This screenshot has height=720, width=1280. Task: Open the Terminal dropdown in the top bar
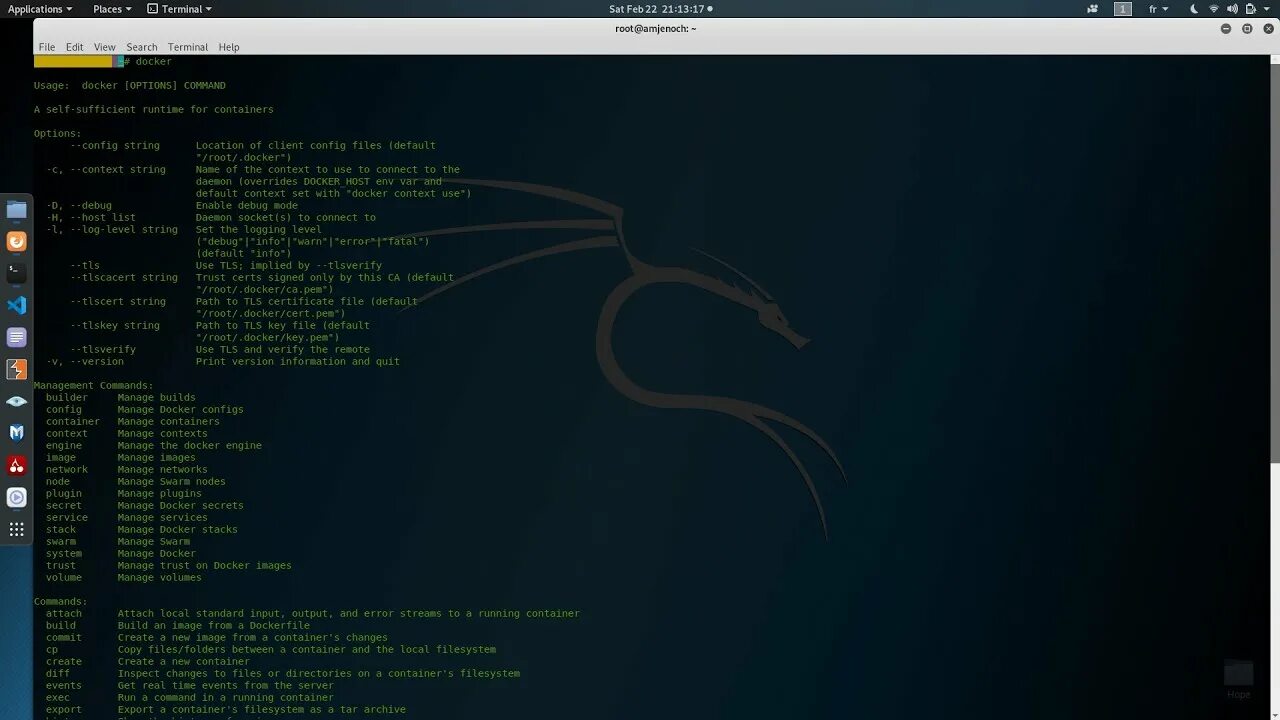[x=179, y=9]
